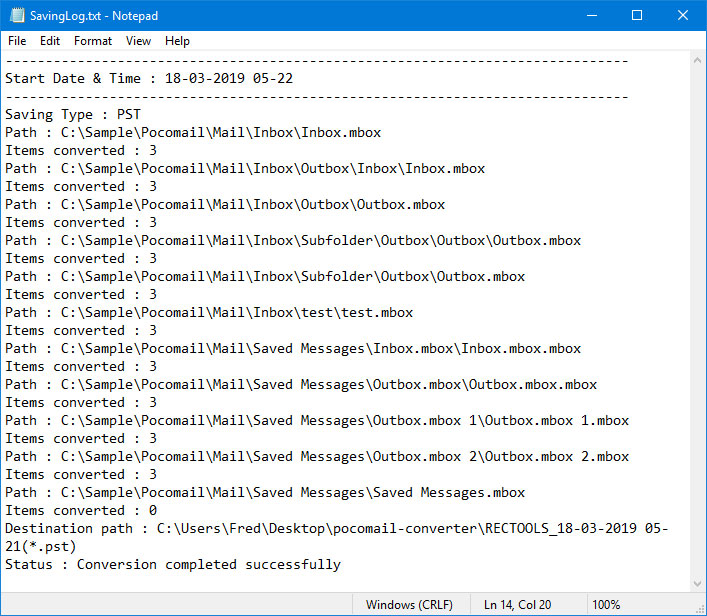This screenshot has height=616, width=707.
Task: Click the Notepad app icon in title bar
Action: click(17, 15)
